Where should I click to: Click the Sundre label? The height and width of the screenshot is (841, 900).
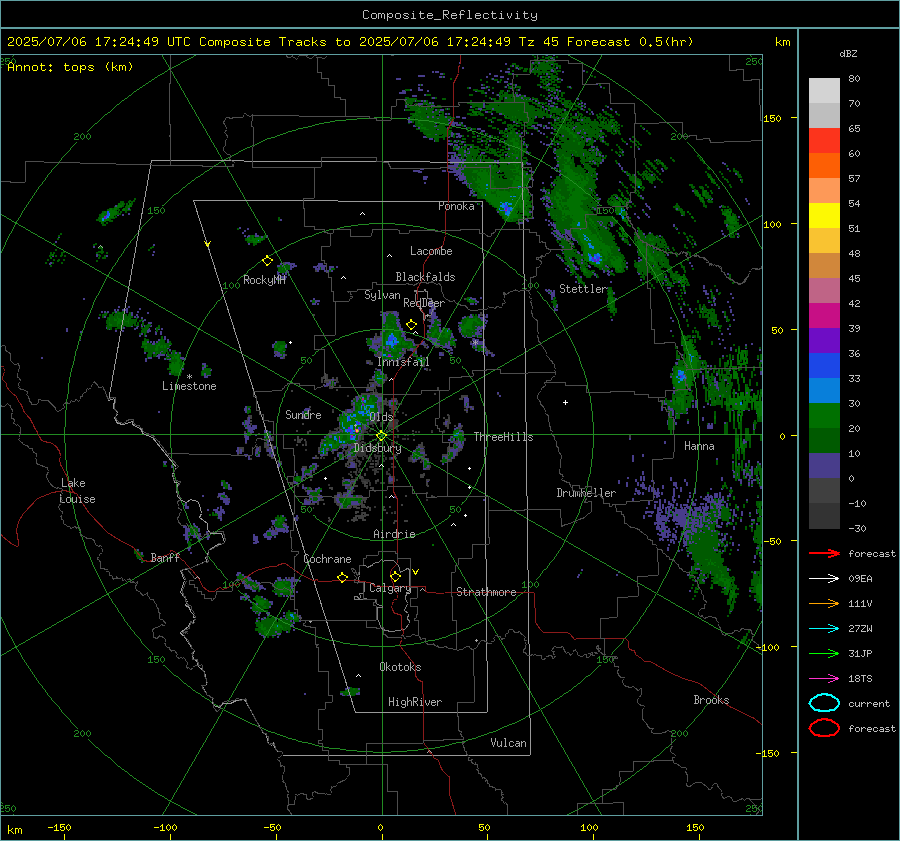pyautogui.click(x=303, y=414)
